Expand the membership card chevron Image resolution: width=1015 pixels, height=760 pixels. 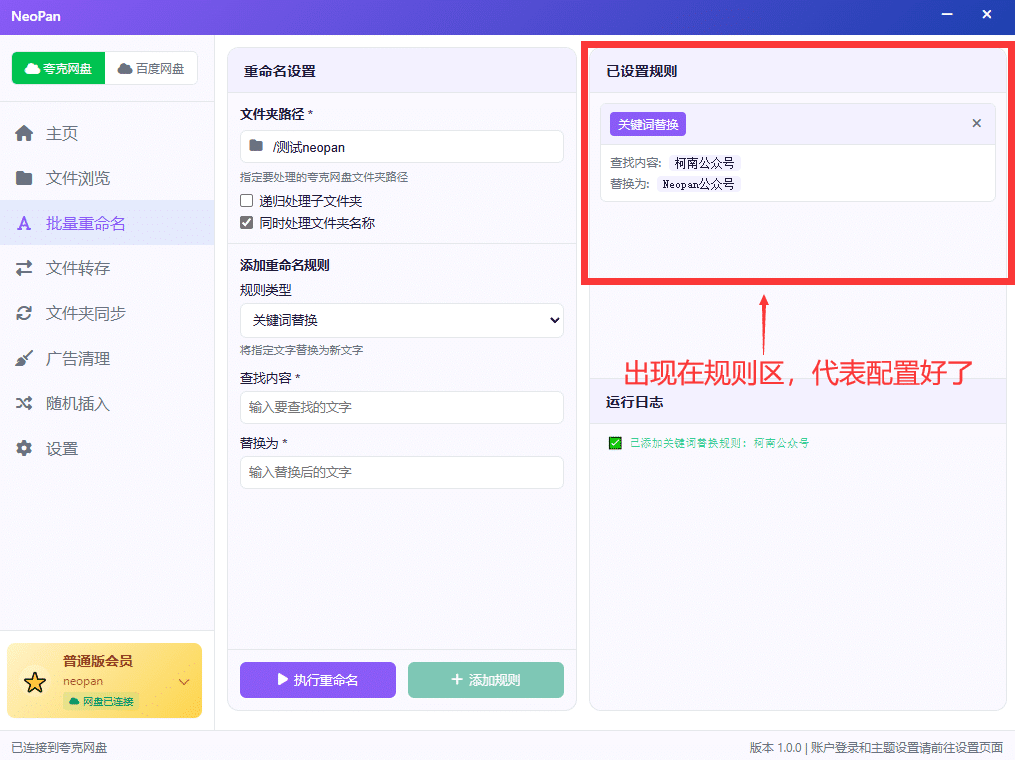pyautogui.click(x=184, y=682)
